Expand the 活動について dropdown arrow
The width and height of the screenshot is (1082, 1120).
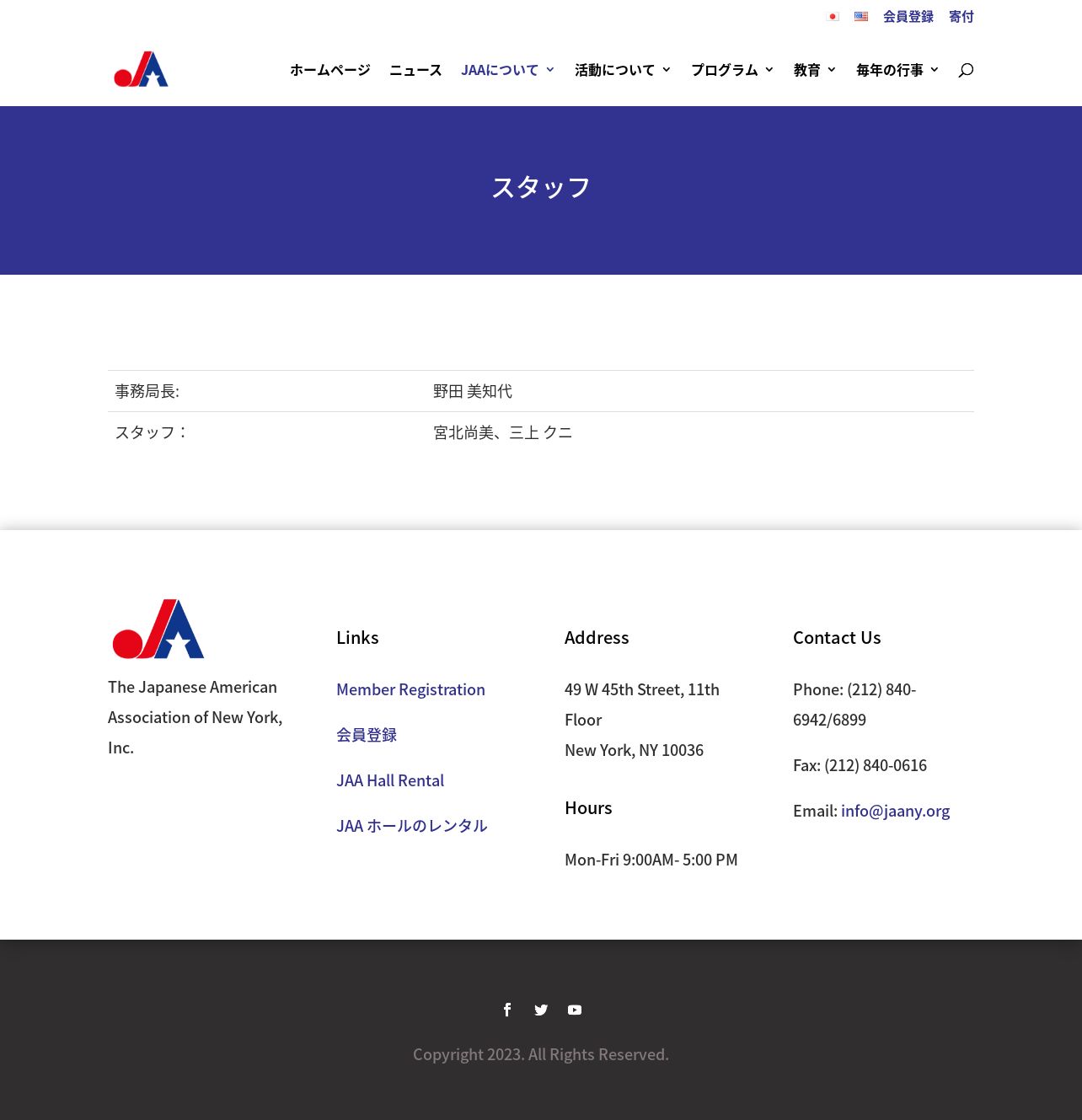click(x=667, y=70)
